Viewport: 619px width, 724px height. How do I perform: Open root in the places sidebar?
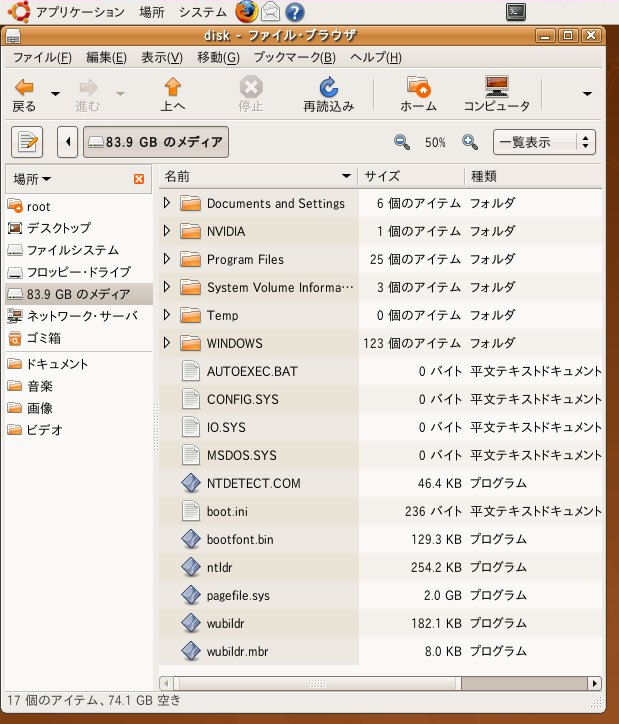[x=78, y=206]
